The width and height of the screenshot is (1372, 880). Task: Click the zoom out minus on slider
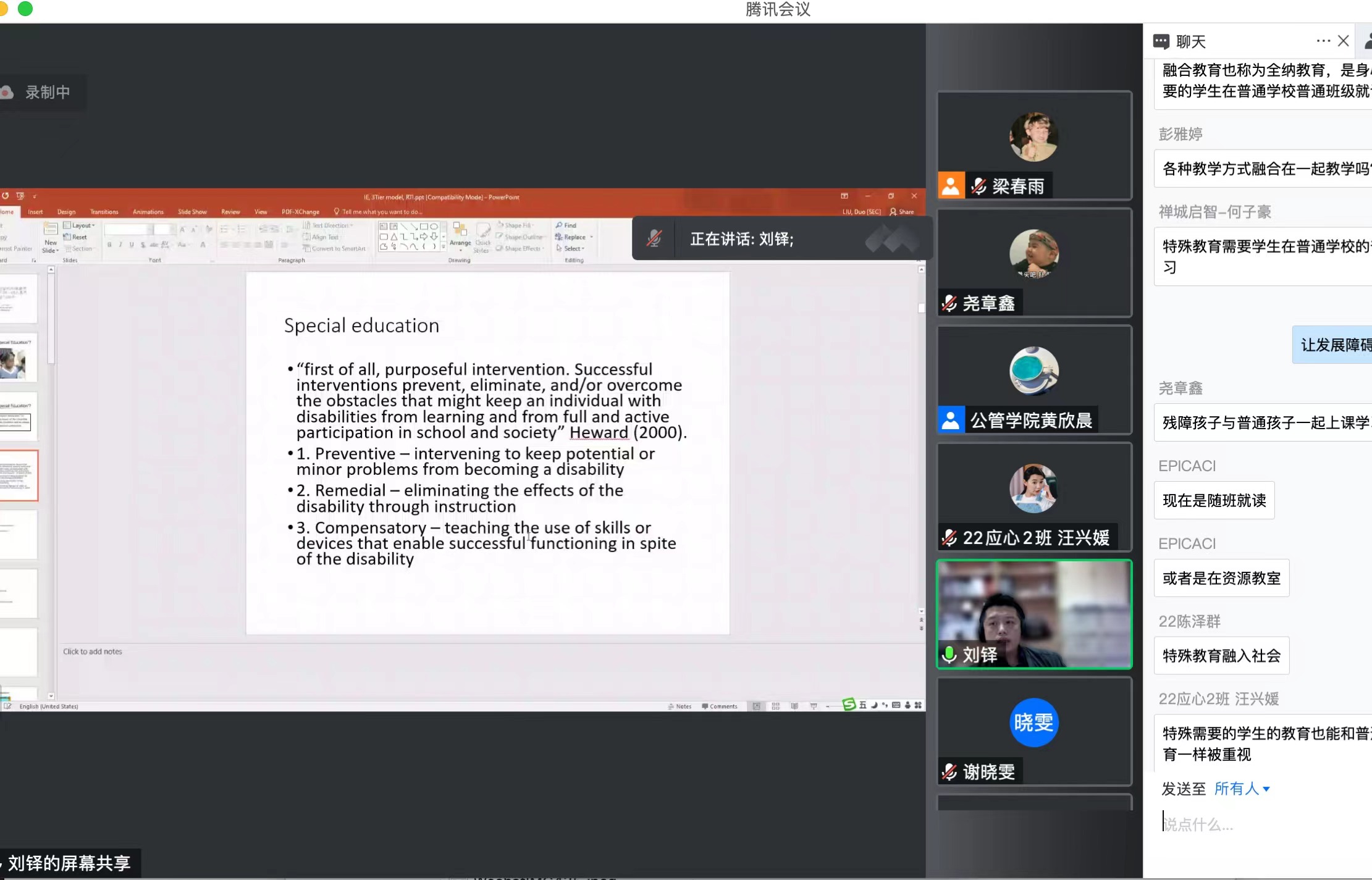[828, 706]
